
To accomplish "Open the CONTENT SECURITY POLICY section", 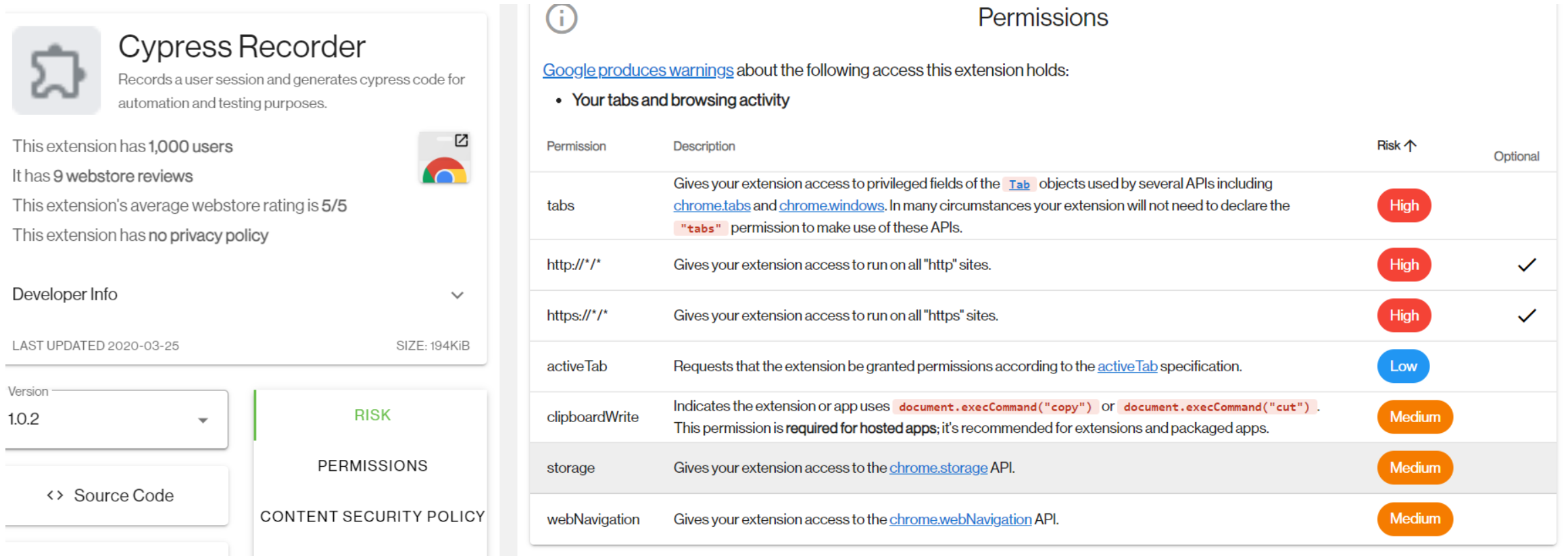I will pyautogui.click(x=372, y=516).
